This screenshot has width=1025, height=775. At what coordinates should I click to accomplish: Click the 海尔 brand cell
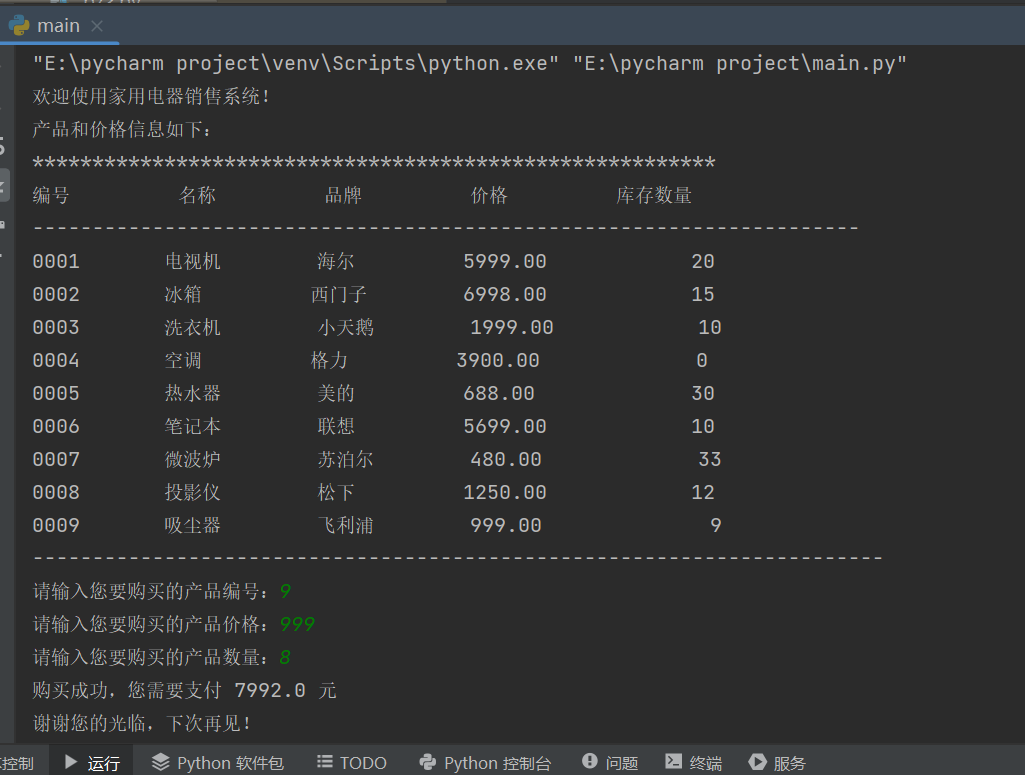click(335, 261)
